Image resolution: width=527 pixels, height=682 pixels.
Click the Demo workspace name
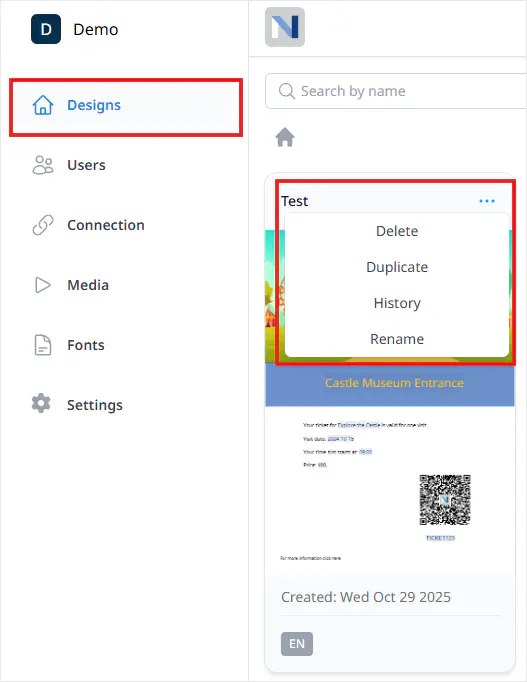96,30
